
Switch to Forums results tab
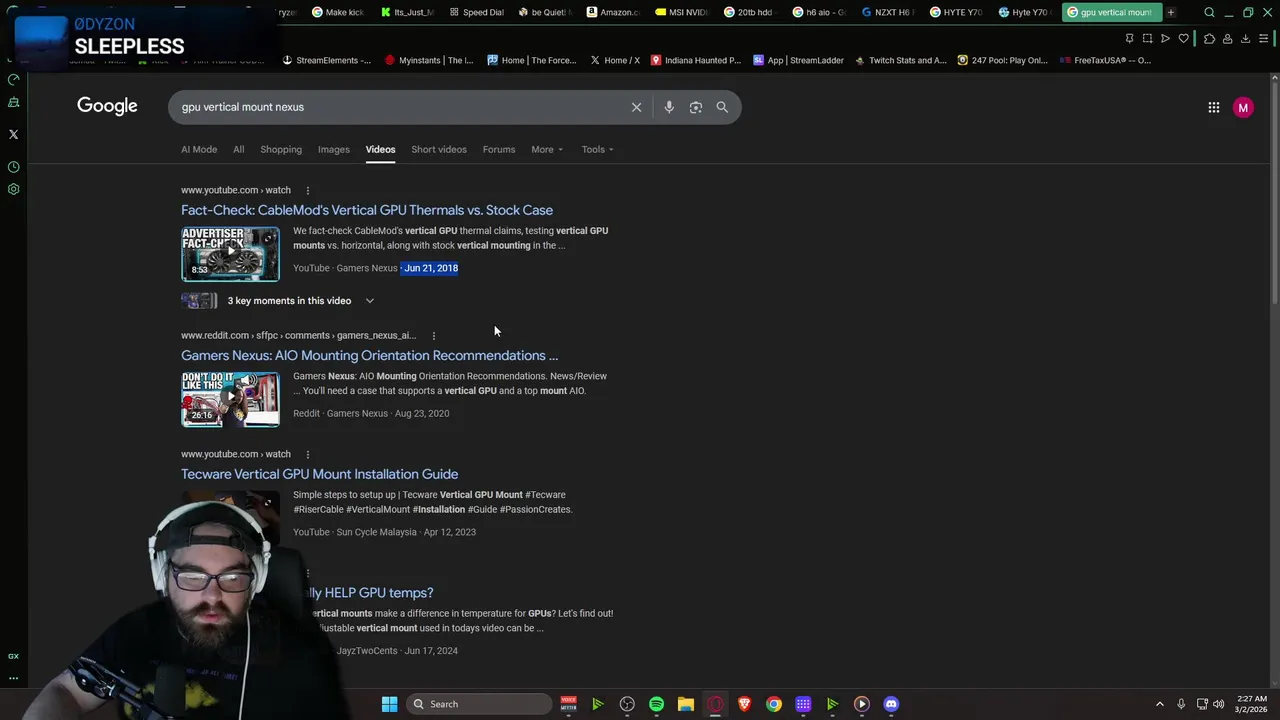coord(499,149)
